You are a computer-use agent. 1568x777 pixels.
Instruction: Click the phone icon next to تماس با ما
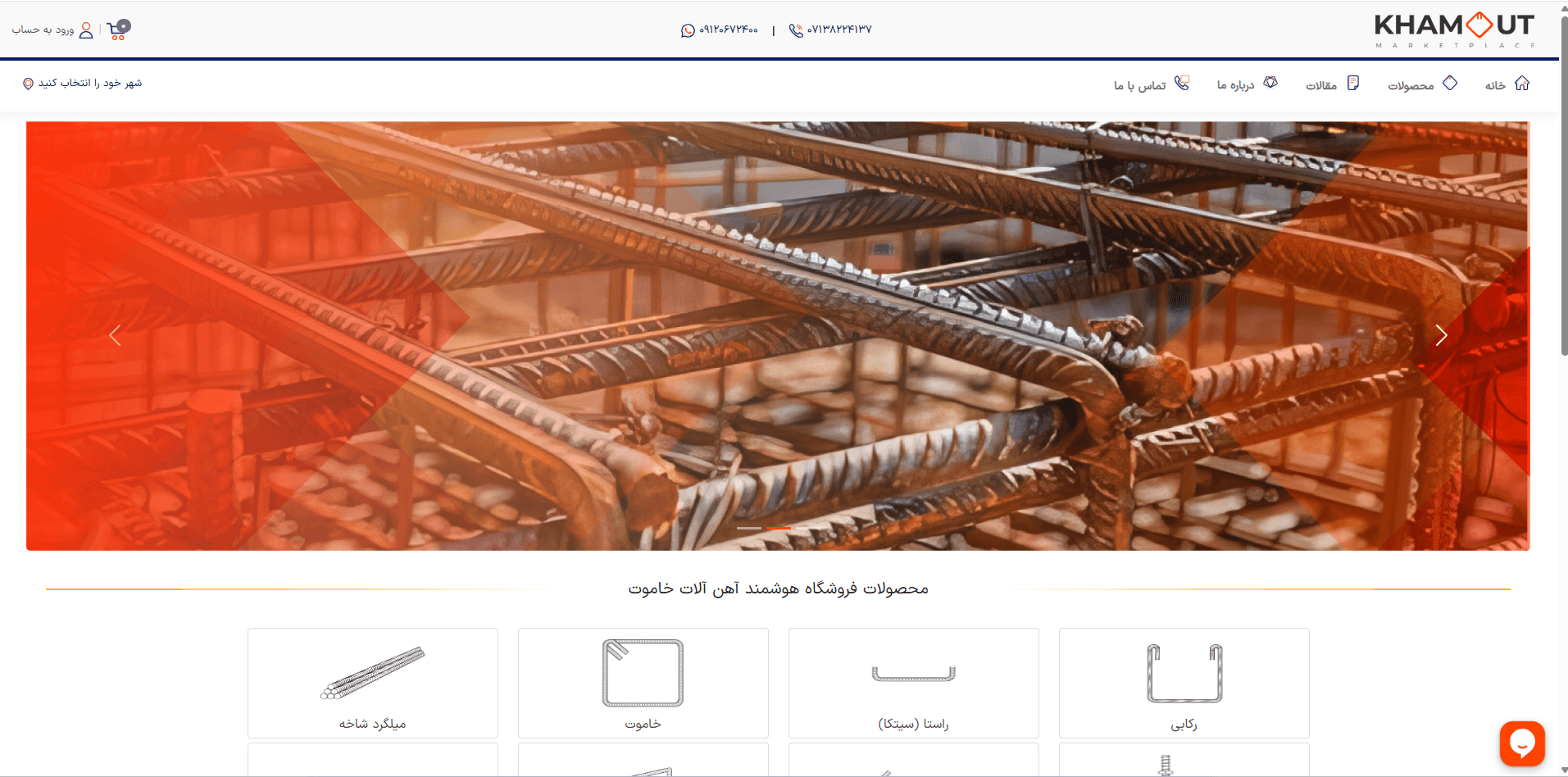tap(1182, 83)
